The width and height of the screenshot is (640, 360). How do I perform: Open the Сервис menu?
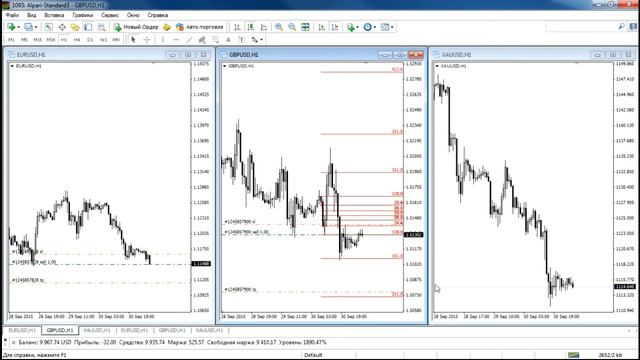click(110, 15)
